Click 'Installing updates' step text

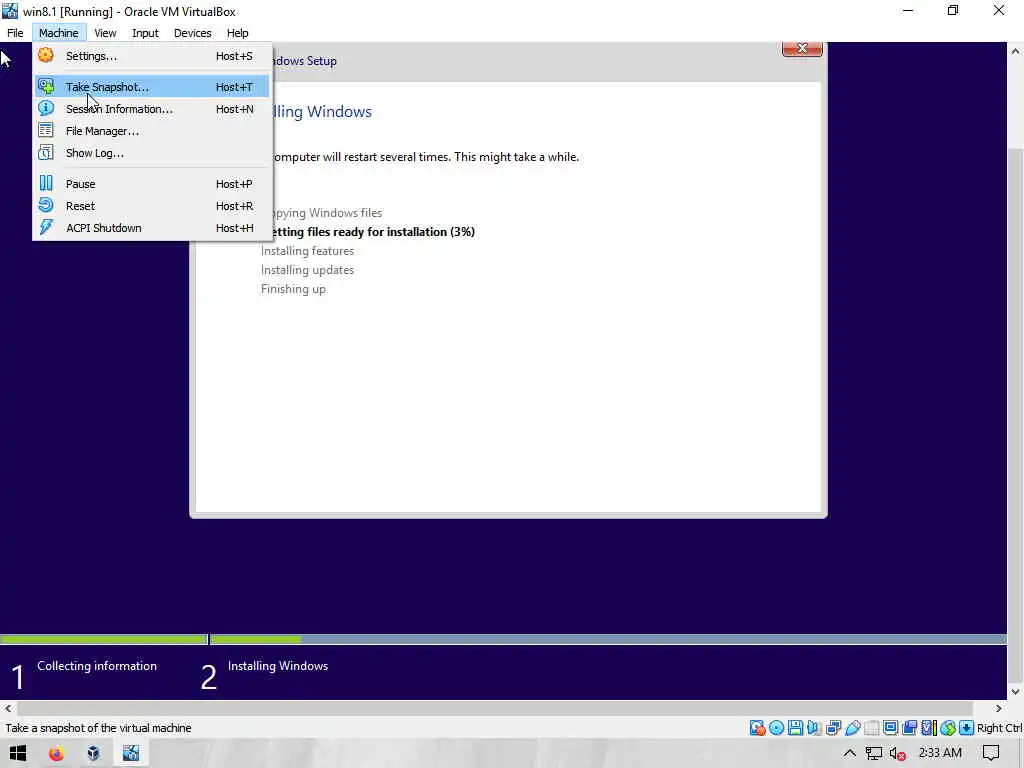(308, 270)
